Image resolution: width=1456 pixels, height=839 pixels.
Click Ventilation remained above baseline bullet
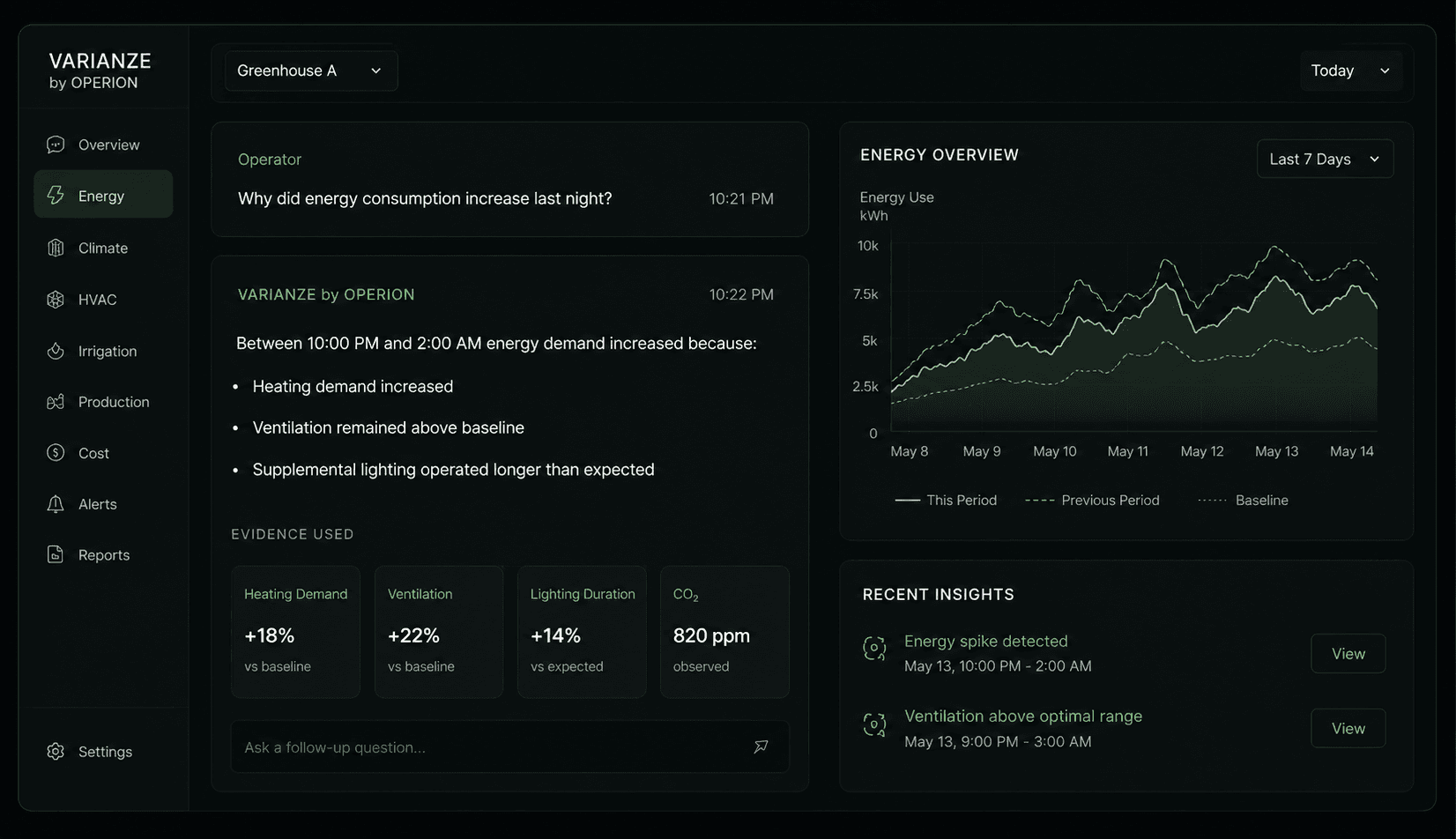(x=388, y=427)
